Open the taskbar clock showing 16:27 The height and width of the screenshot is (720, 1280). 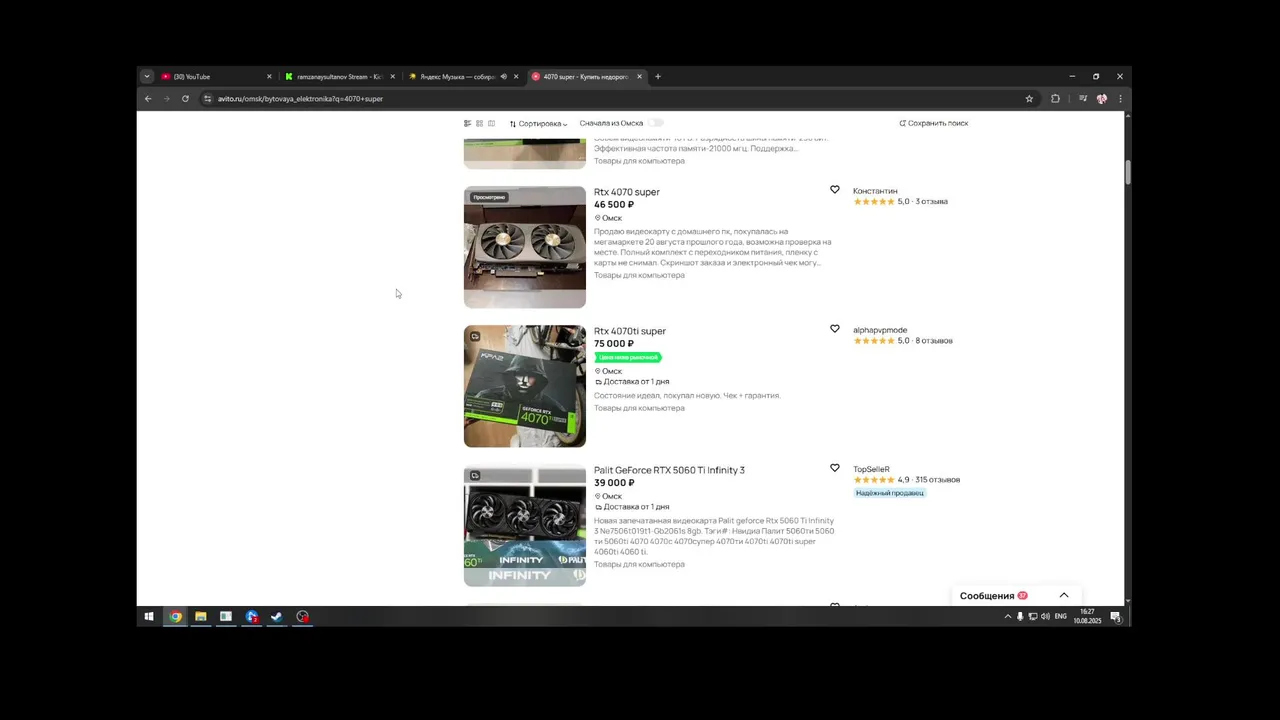point(1087,617)
